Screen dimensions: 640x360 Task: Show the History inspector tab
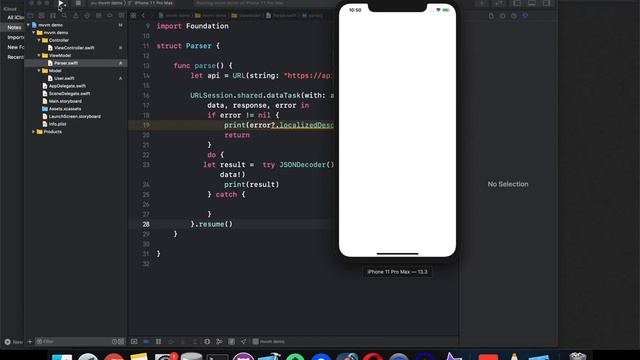[502, 16]
